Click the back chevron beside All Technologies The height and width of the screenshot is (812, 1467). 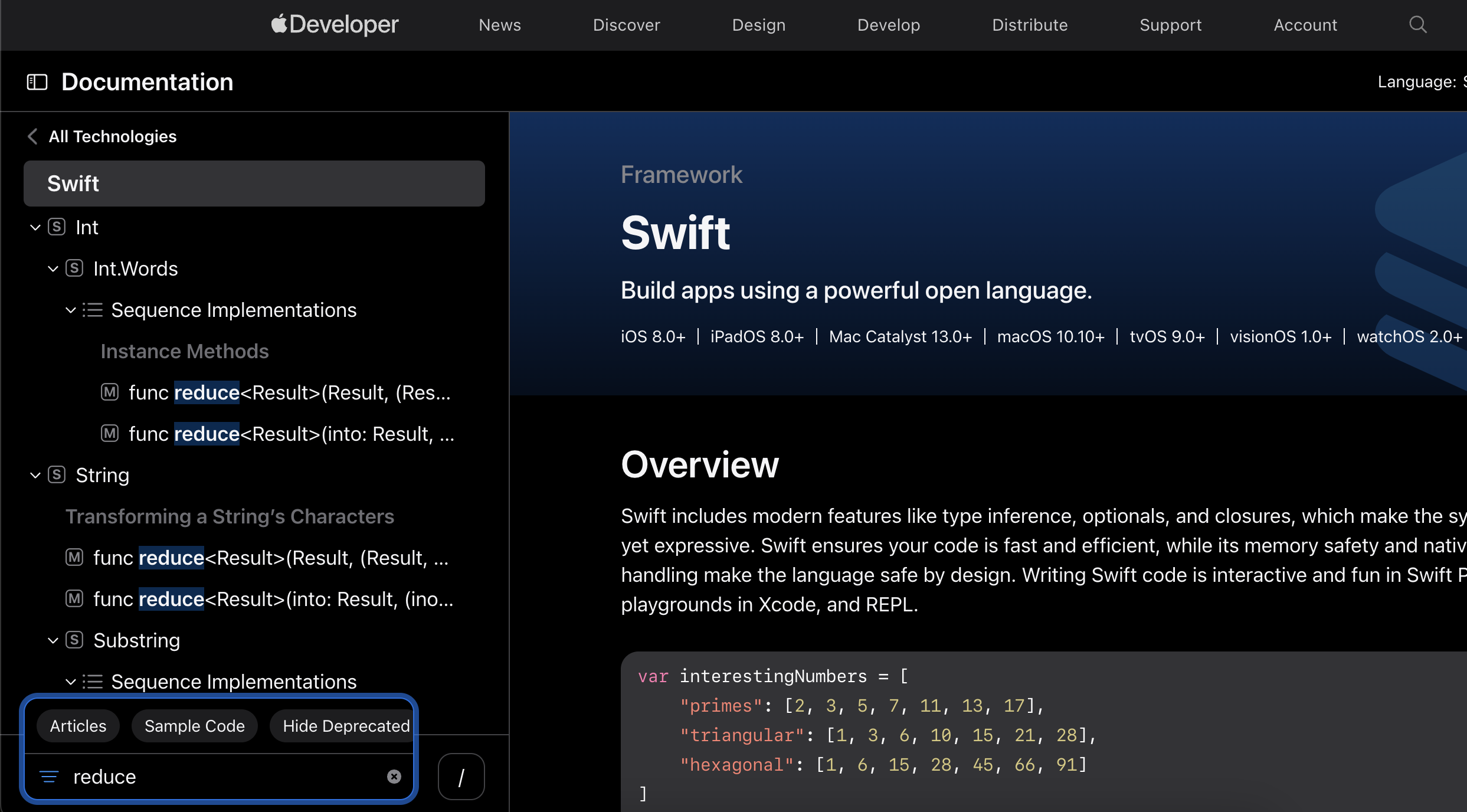click(x=32, y=136)
